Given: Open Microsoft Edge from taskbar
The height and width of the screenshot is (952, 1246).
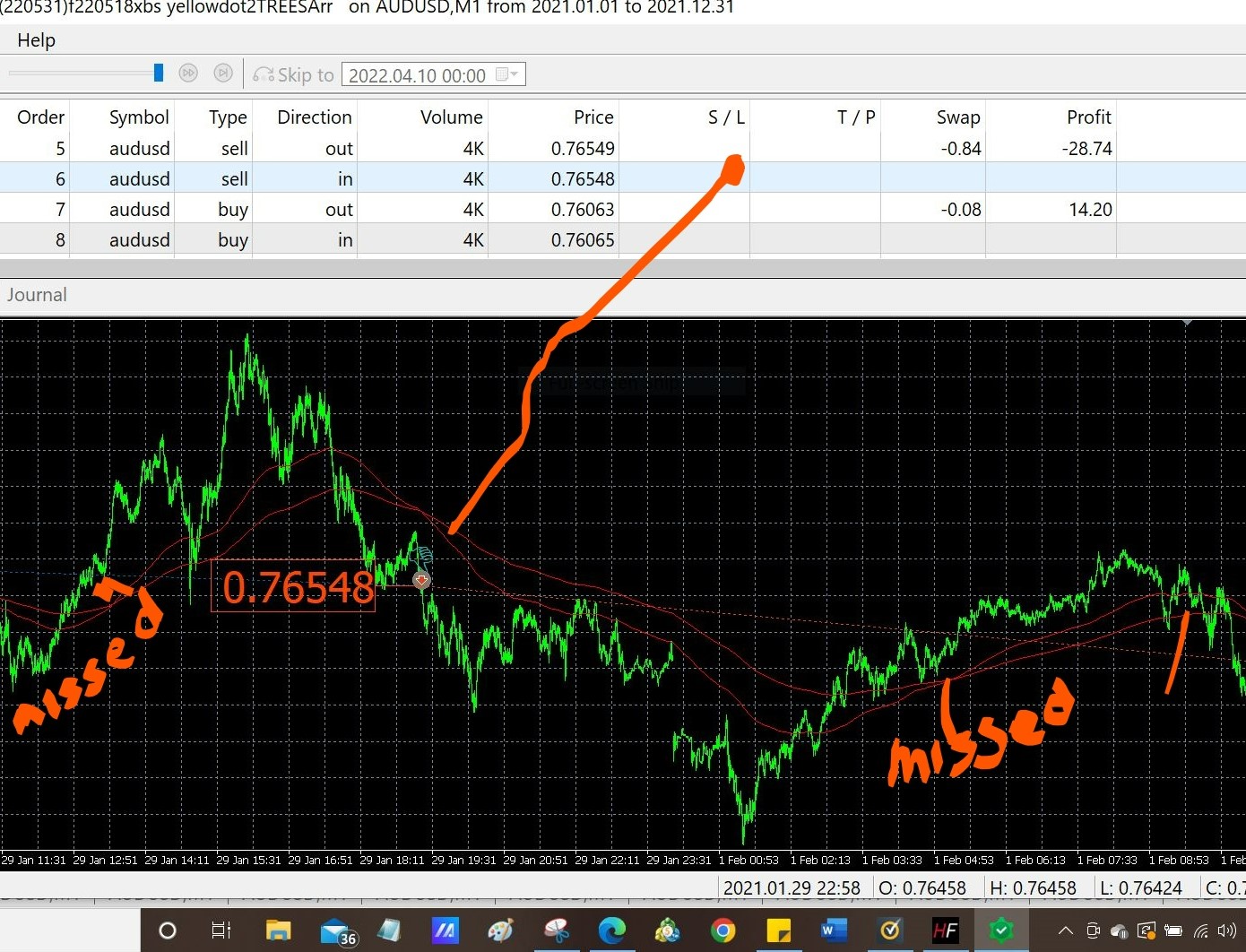Looking at the screenshot, I should (612, 930).
